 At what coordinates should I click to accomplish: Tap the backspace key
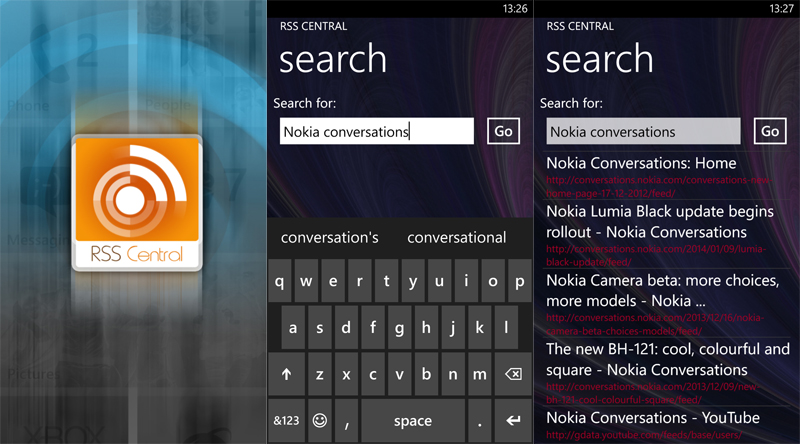513,374
